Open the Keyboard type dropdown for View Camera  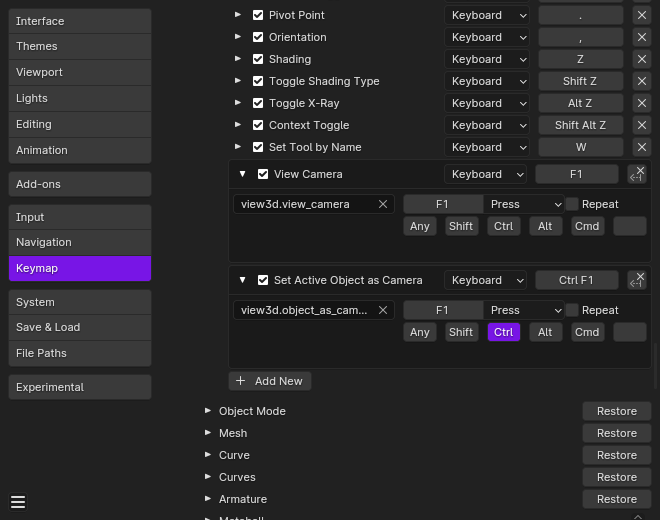pos(485,174)
